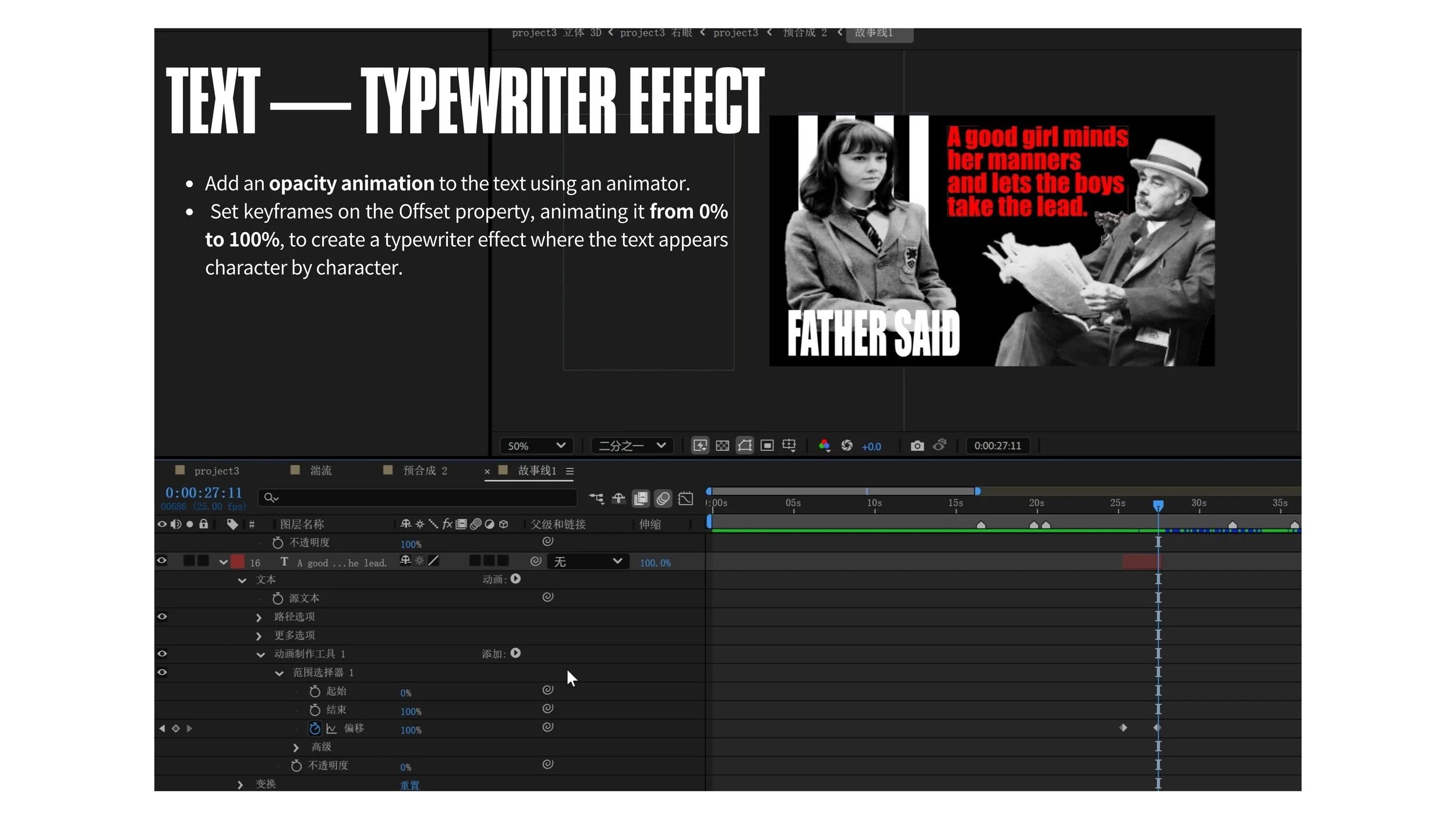Click the timeline layer search field

click(x=419, y=497)
